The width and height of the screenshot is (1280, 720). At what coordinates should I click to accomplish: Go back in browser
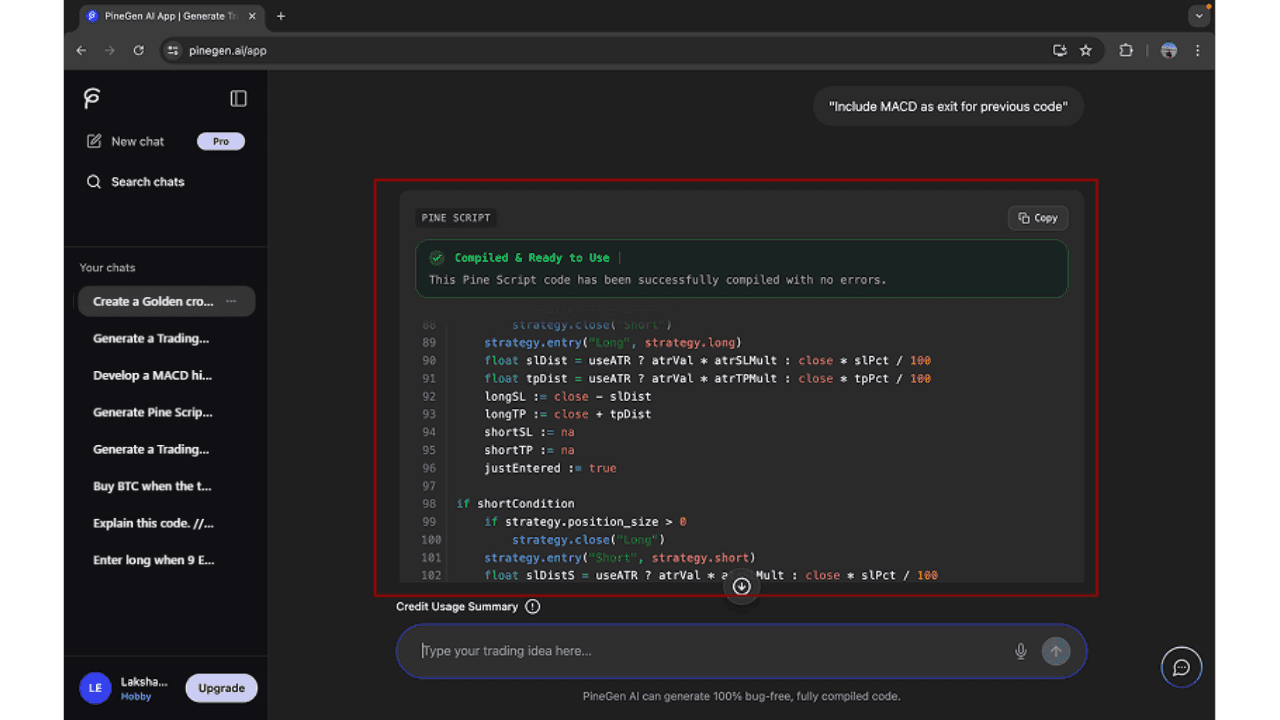82,50
